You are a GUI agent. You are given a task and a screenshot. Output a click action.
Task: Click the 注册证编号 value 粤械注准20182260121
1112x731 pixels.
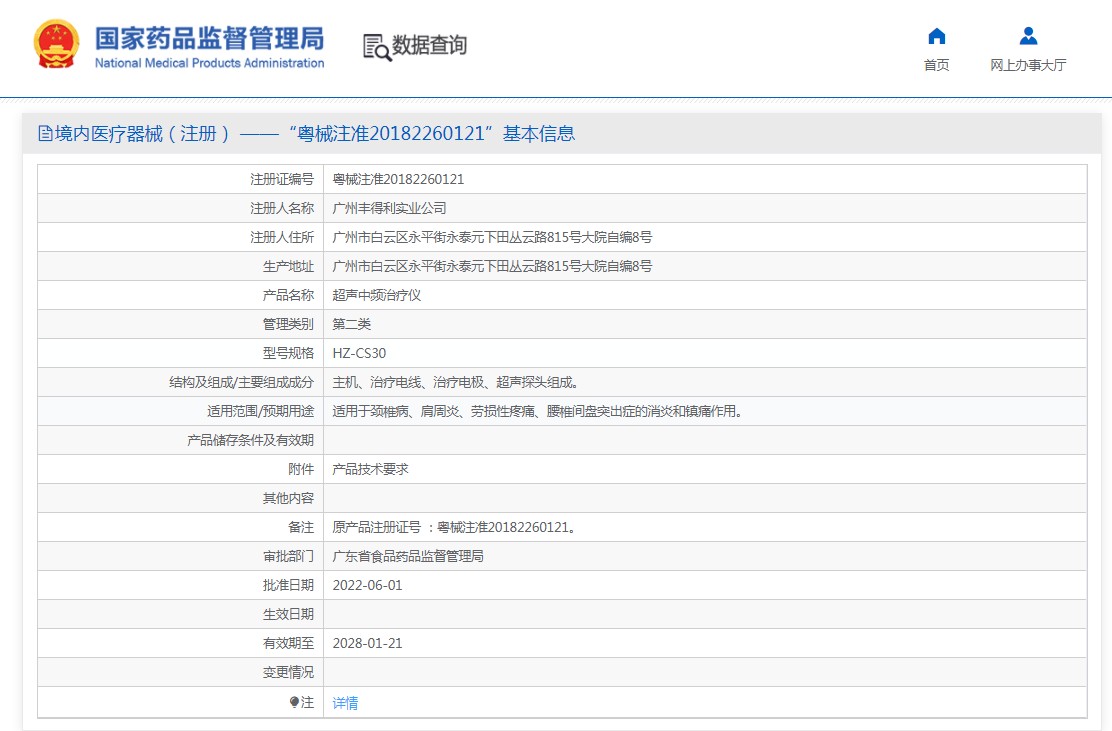click(398, 180)
